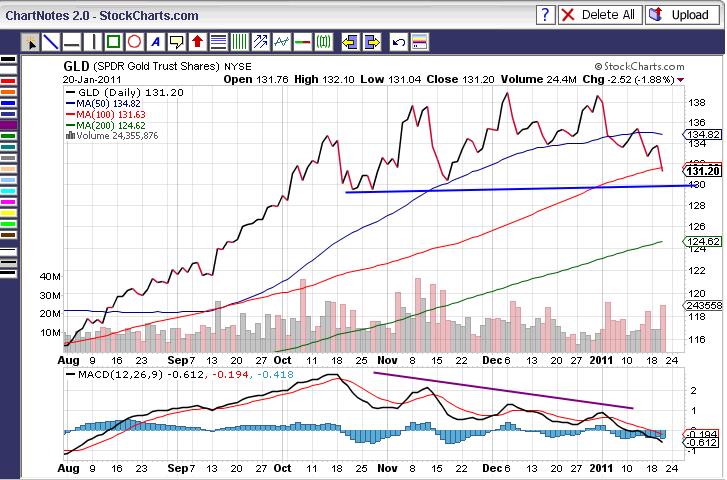The height and width of the screenshot is (480, 727).
Task: Pick the brown color swatch
Action: (9, 235)
